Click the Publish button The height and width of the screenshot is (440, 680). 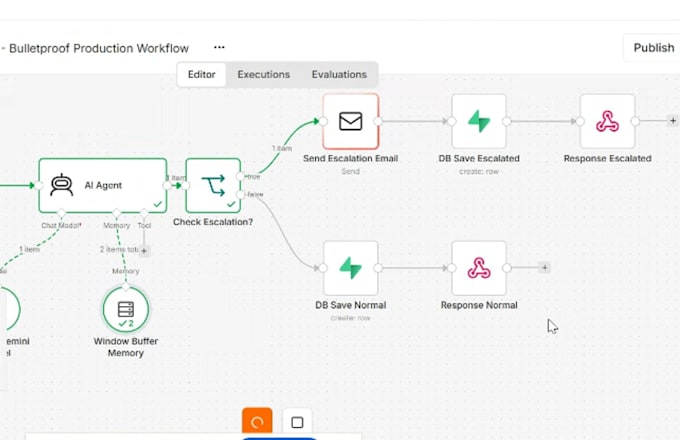(654, 48)
